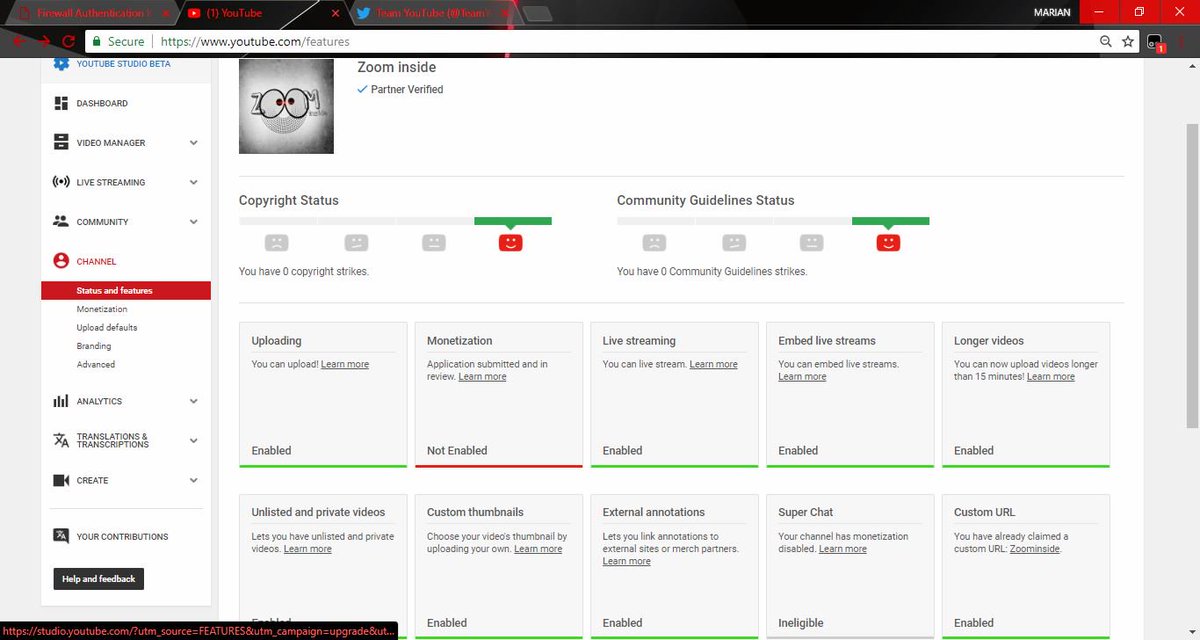Click Learn more in the Longer videos card

1051,377
